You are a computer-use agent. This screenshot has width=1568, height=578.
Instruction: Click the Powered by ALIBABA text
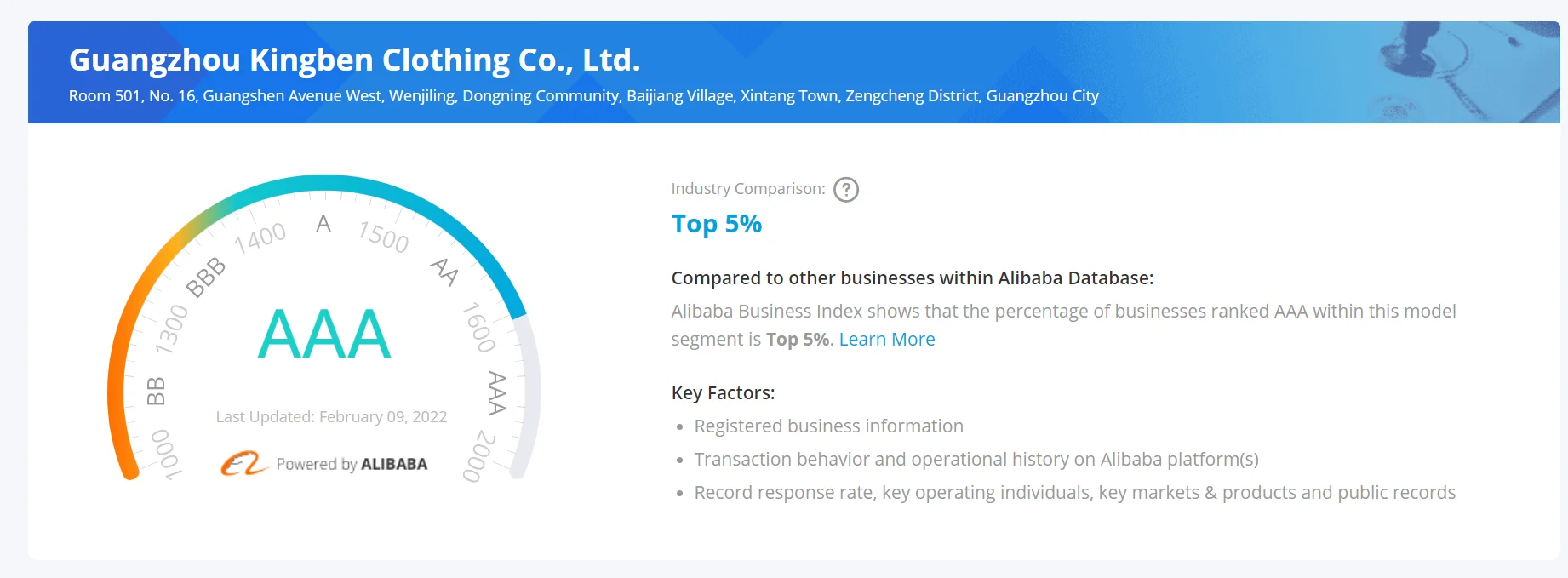tap(352, 465)
